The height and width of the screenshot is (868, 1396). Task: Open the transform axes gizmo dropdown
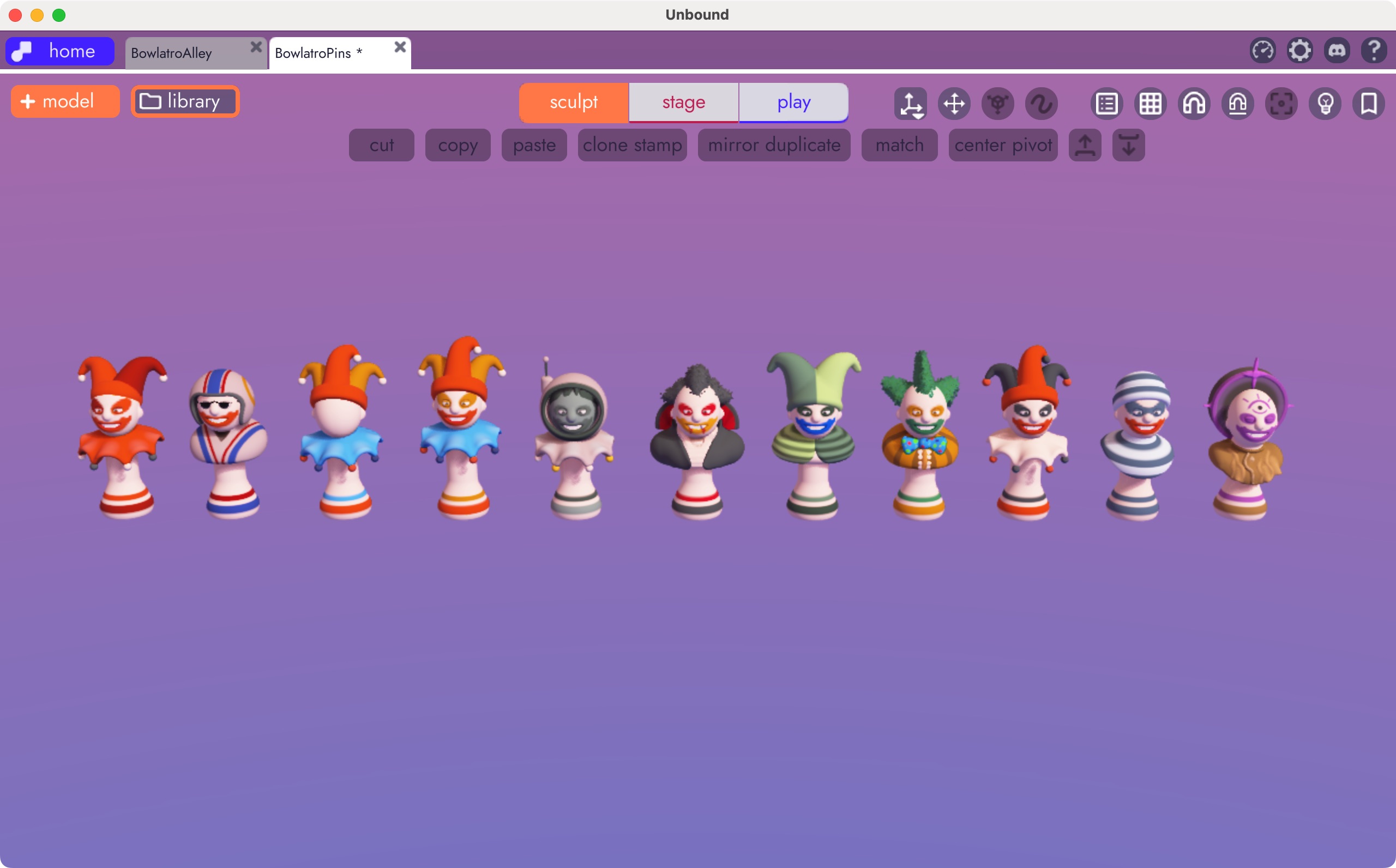tap(910, 104)
